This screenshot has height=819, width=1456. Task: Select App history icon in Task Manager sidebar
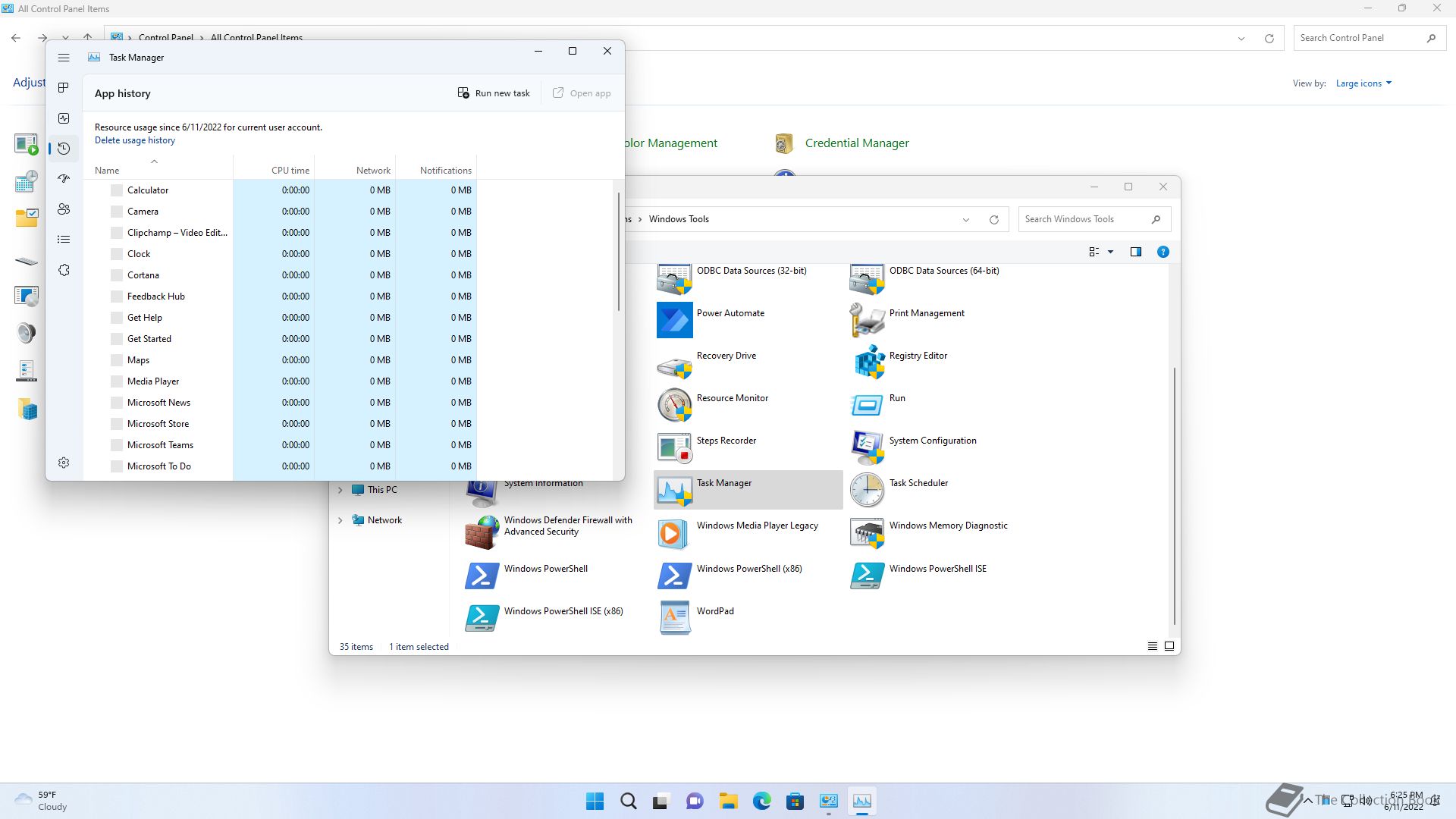tap(64, 149)
